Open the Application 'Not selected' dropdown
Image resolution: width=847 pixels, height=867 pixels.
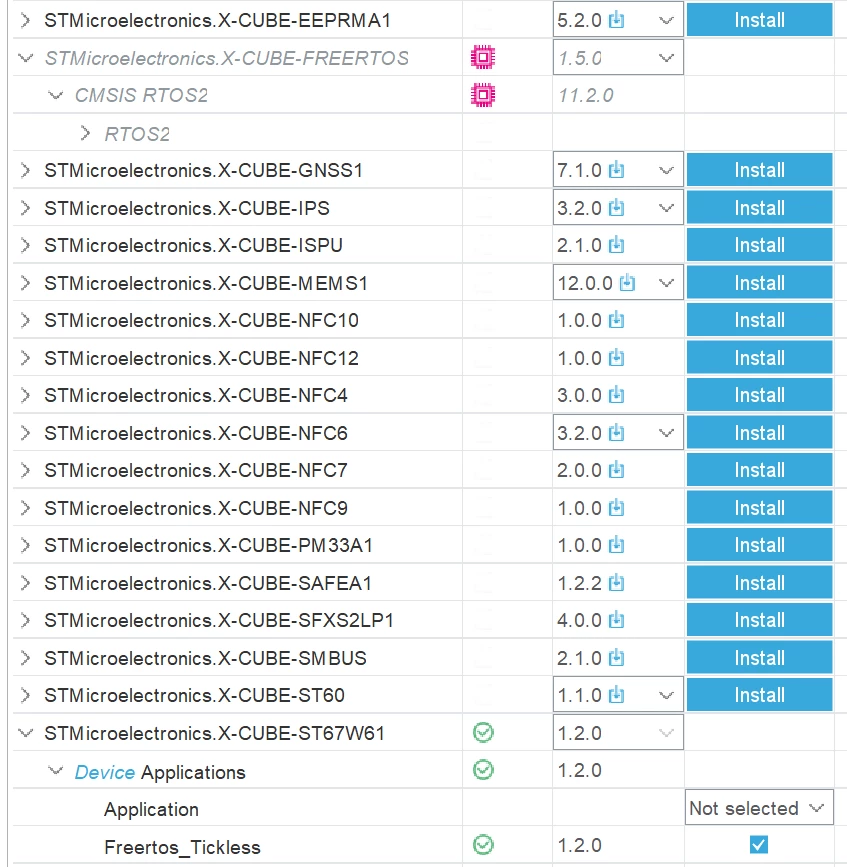point(759,808)
